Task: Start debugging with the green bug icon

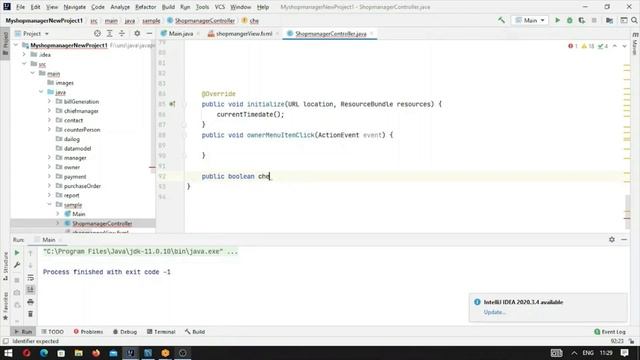Action: [569, 20]
